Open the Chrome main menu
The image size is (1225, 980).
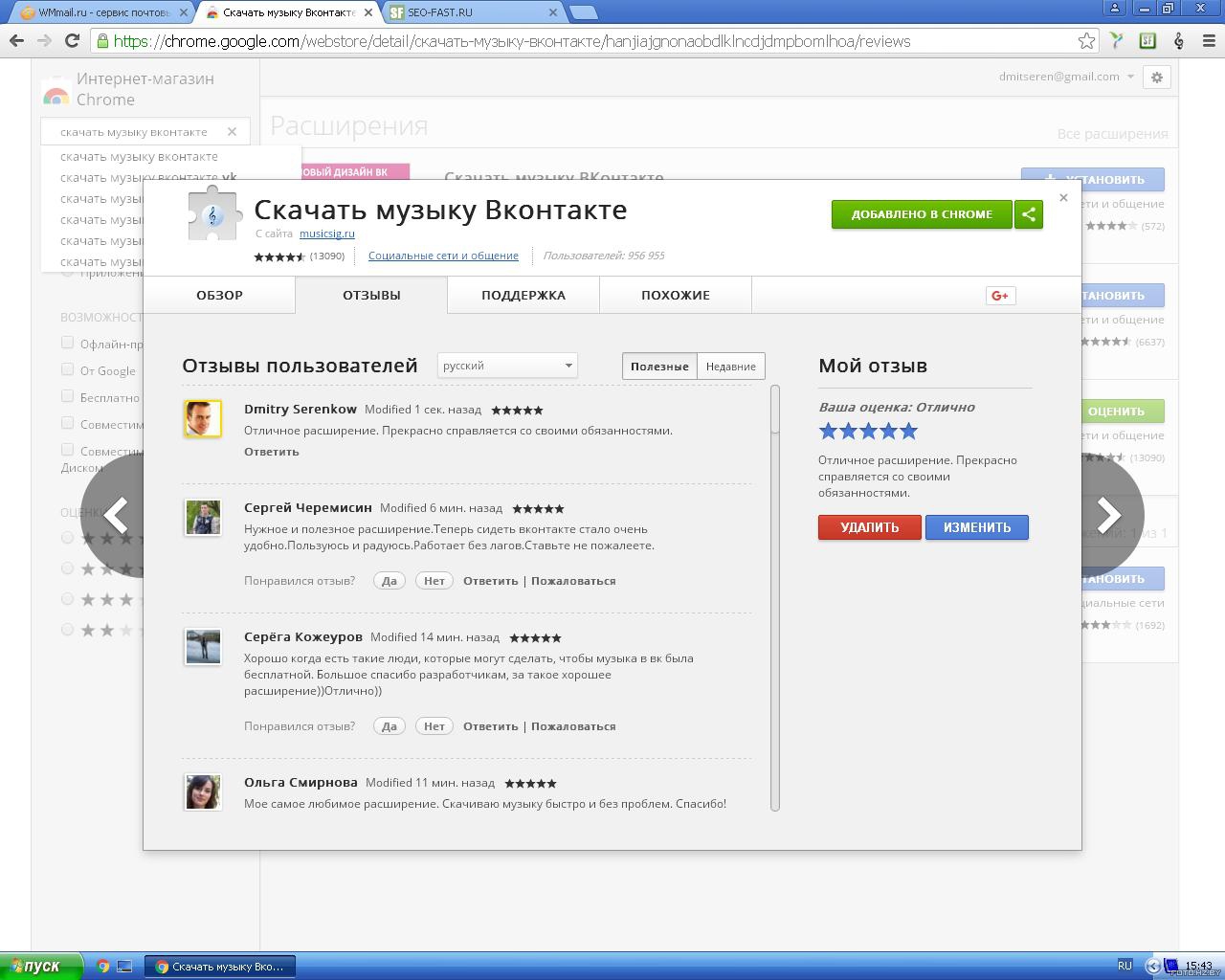pos(1209,40)
